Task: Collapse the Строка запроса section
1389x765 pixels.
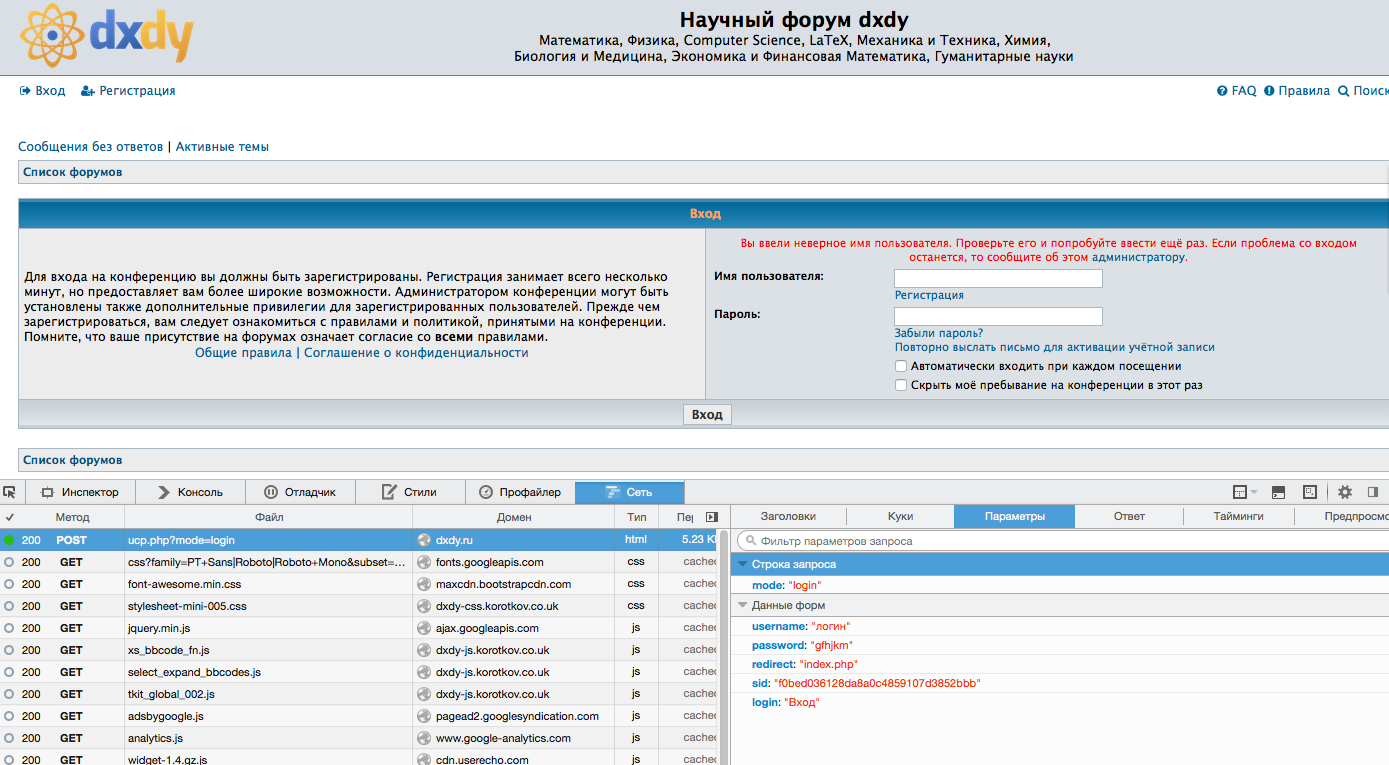Action: coord(743,565)
